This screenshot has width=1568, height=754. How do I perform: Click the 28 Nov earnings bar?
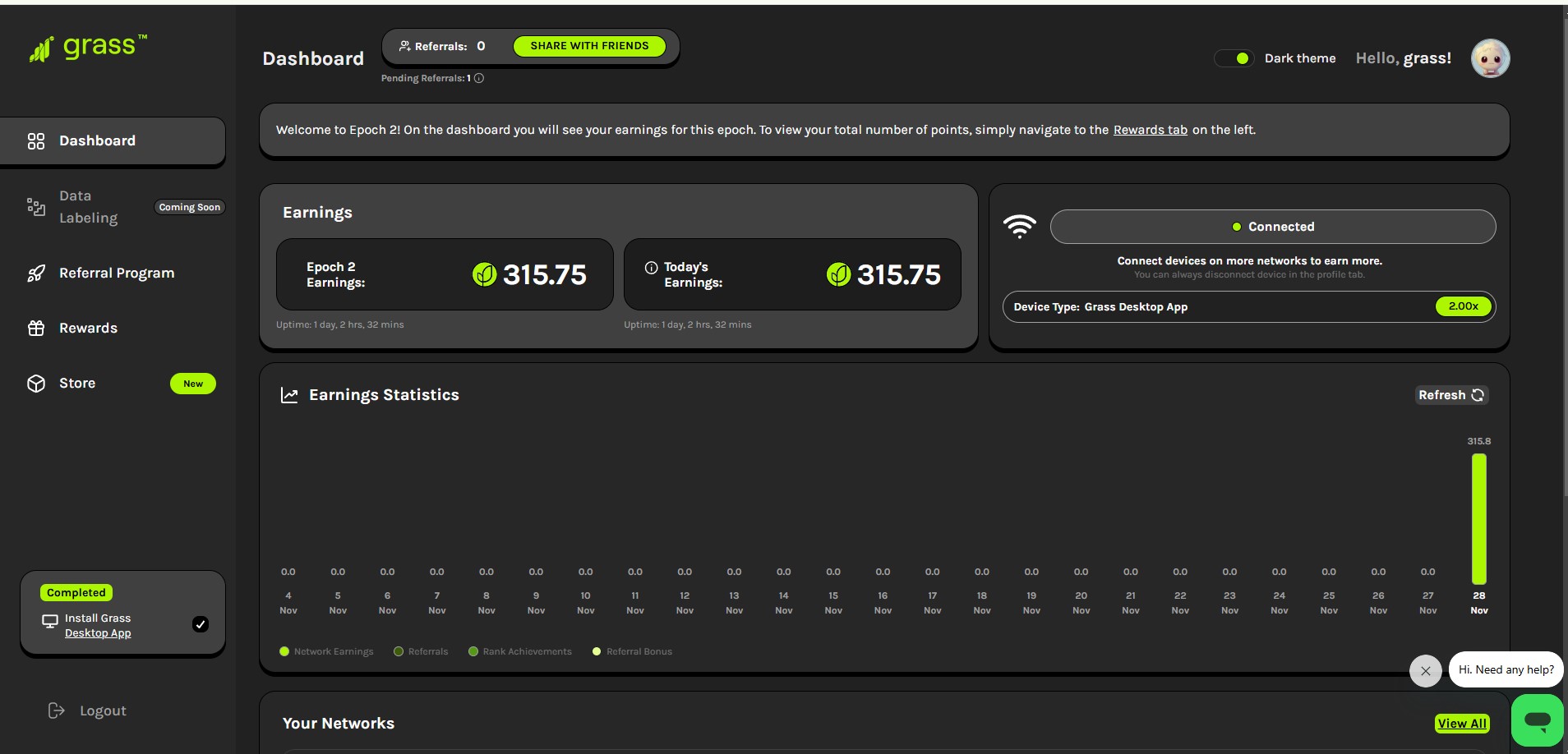coord(1478,518)
